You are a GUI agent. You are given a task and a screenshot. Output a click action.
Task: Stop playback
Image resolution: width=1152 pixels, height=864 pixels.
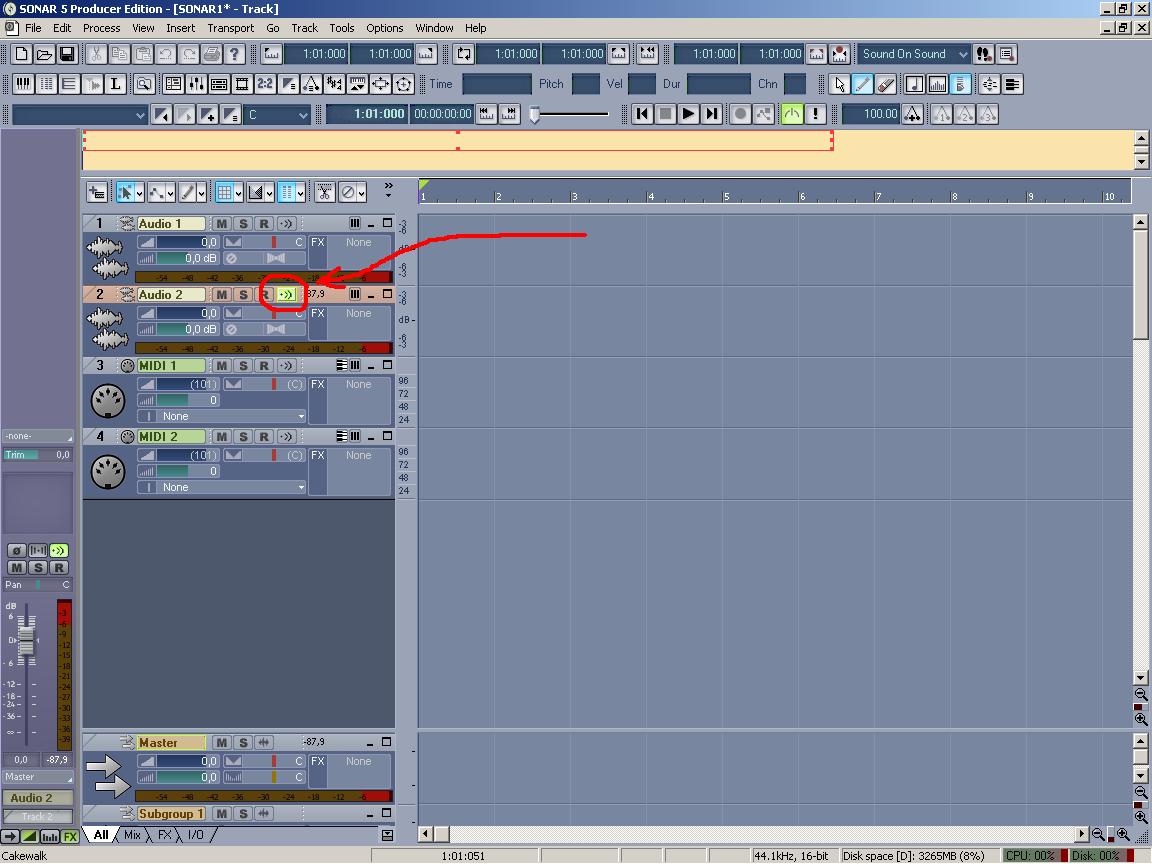point(665,115)
